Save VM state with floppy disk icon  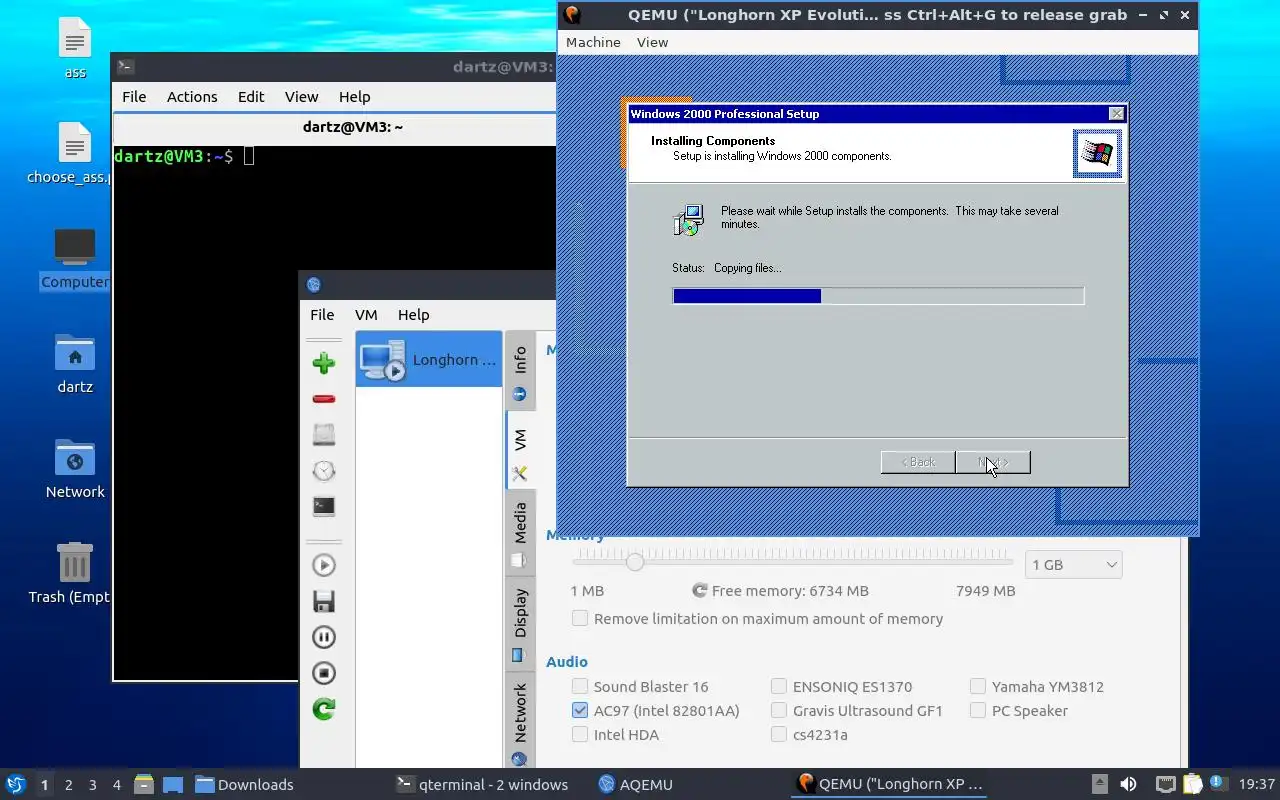tap(323, 601)
